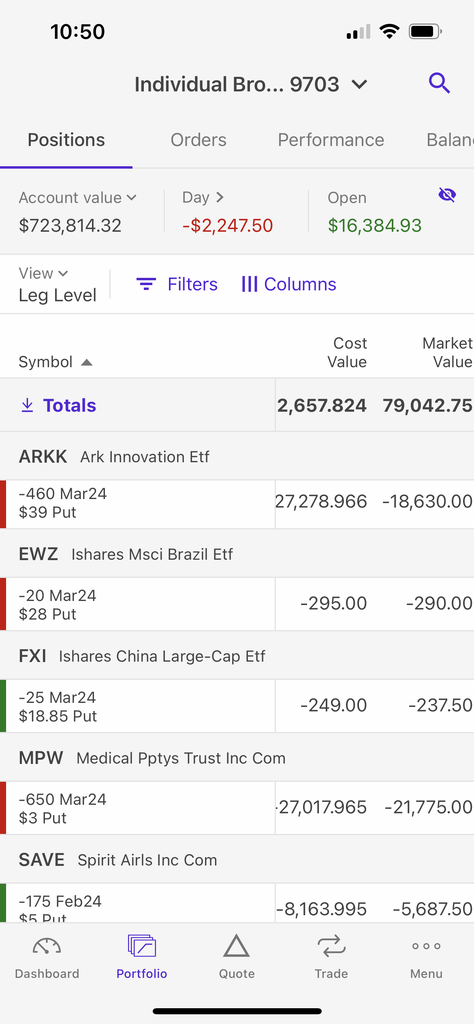This screenshot has height=1024, width=474.
Task: Open the Columns bars icon
Action: point(249,284)
